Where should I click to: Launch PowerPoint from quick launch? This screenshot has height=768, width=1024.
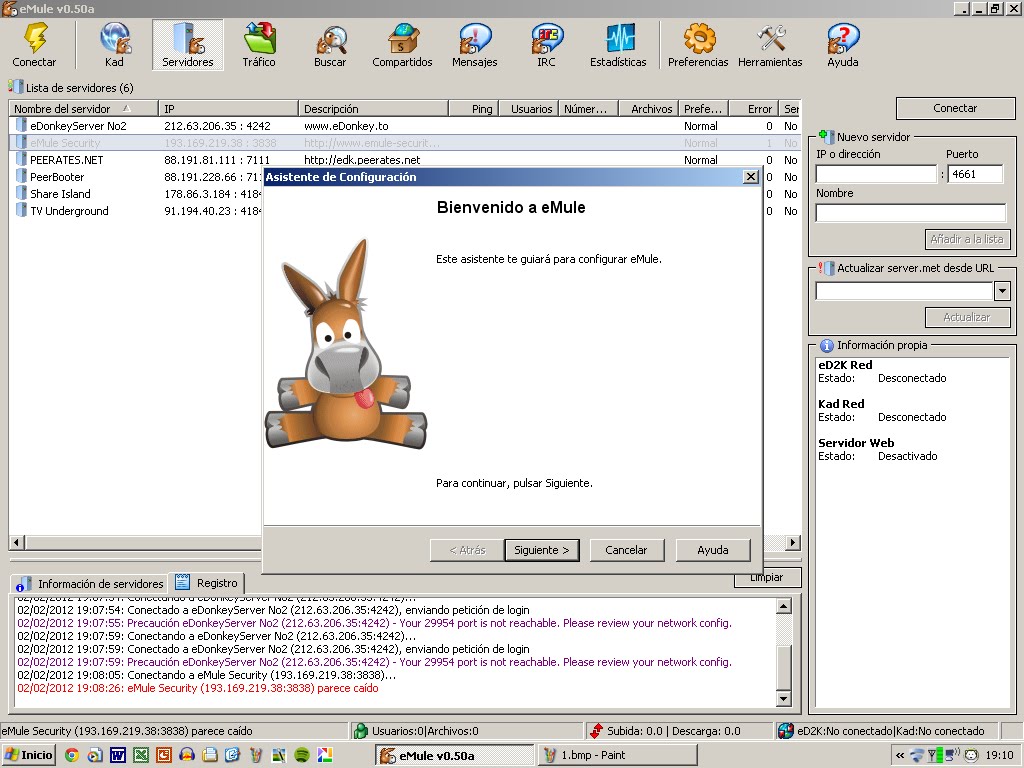[x=163, y=756]
